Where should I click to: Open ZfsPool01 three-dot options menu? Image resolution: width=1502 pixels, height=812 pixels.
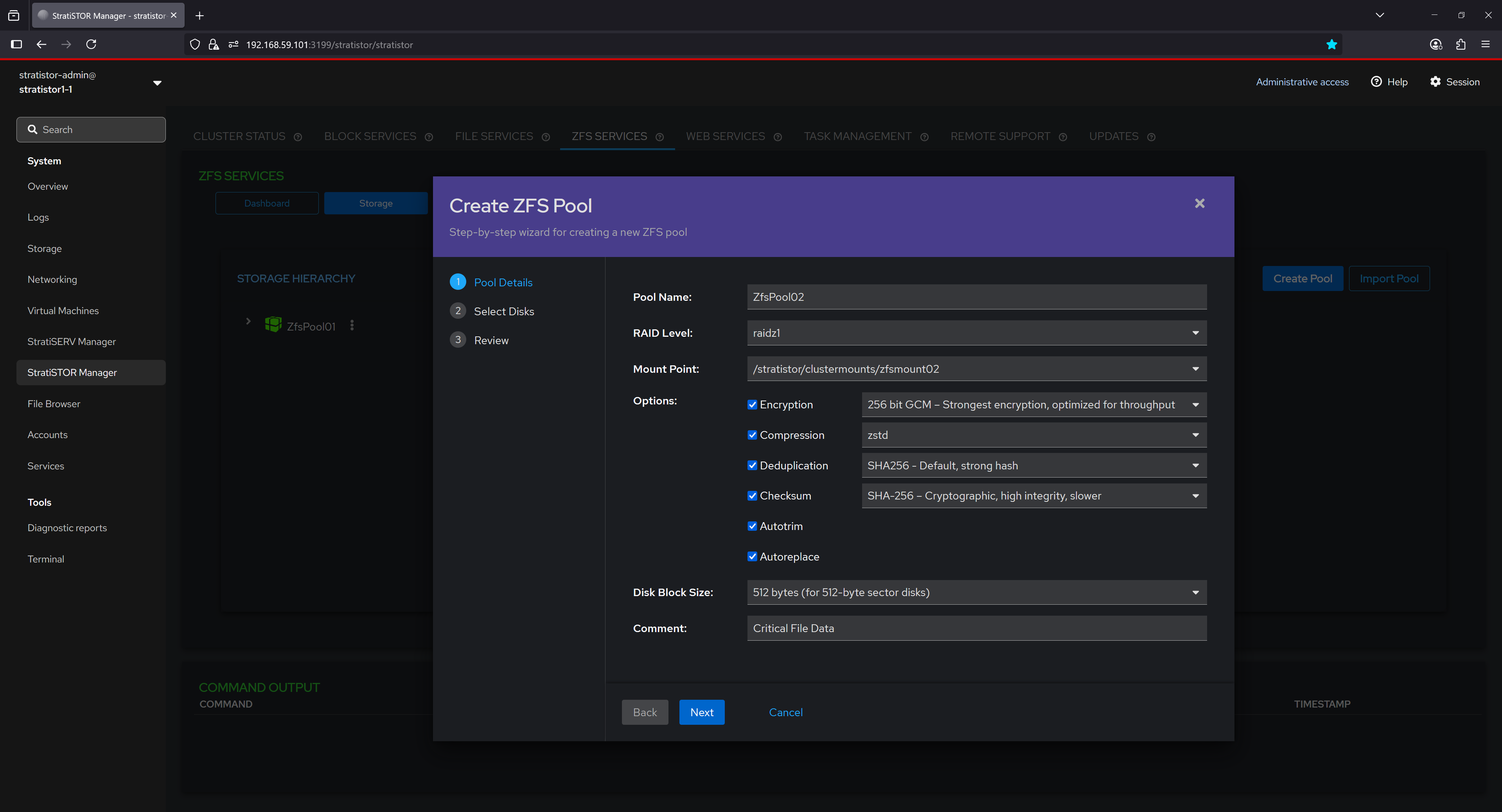point(352,325)
